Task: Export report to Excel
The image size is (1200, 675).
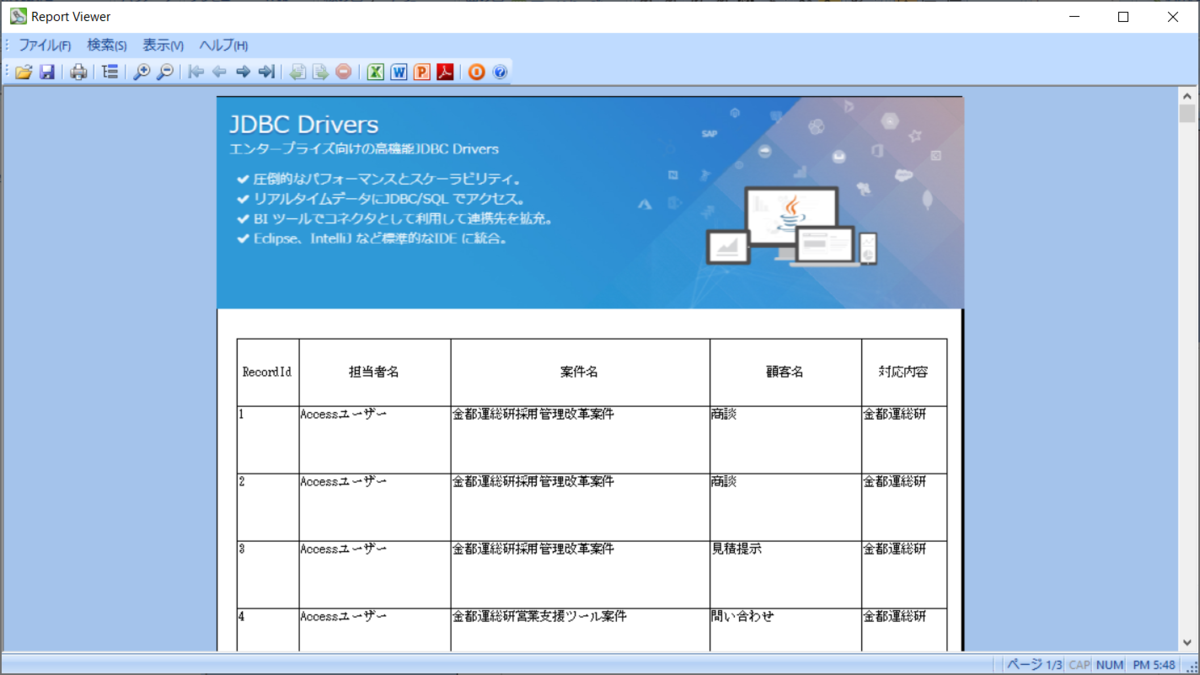Action: (376, 72)
